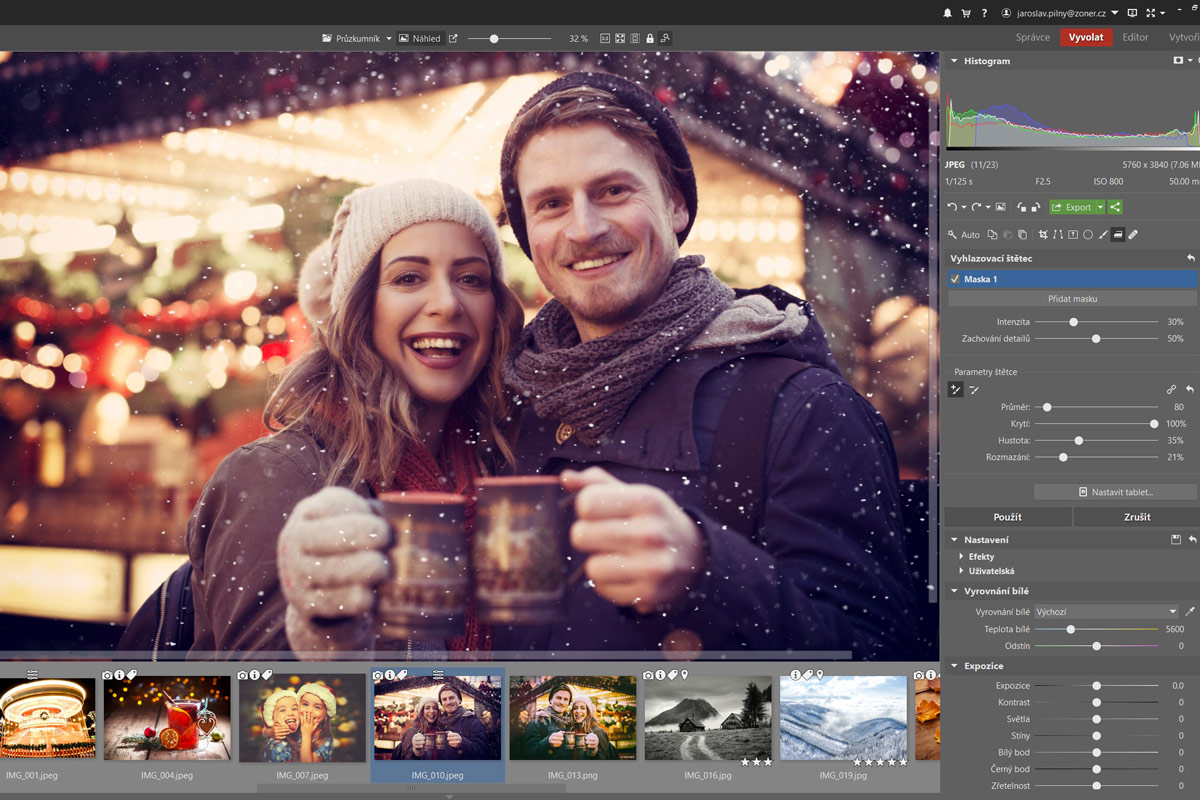Switch brush to subtract-from-mask mode

(974, 390)
